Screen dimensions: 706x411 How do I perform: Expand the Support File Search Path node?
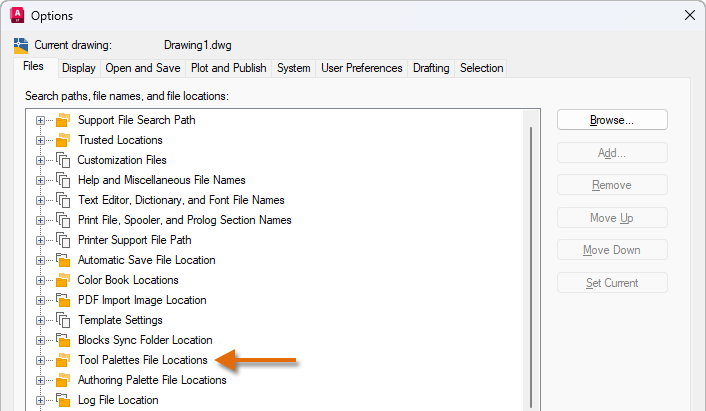pos(41,120)
